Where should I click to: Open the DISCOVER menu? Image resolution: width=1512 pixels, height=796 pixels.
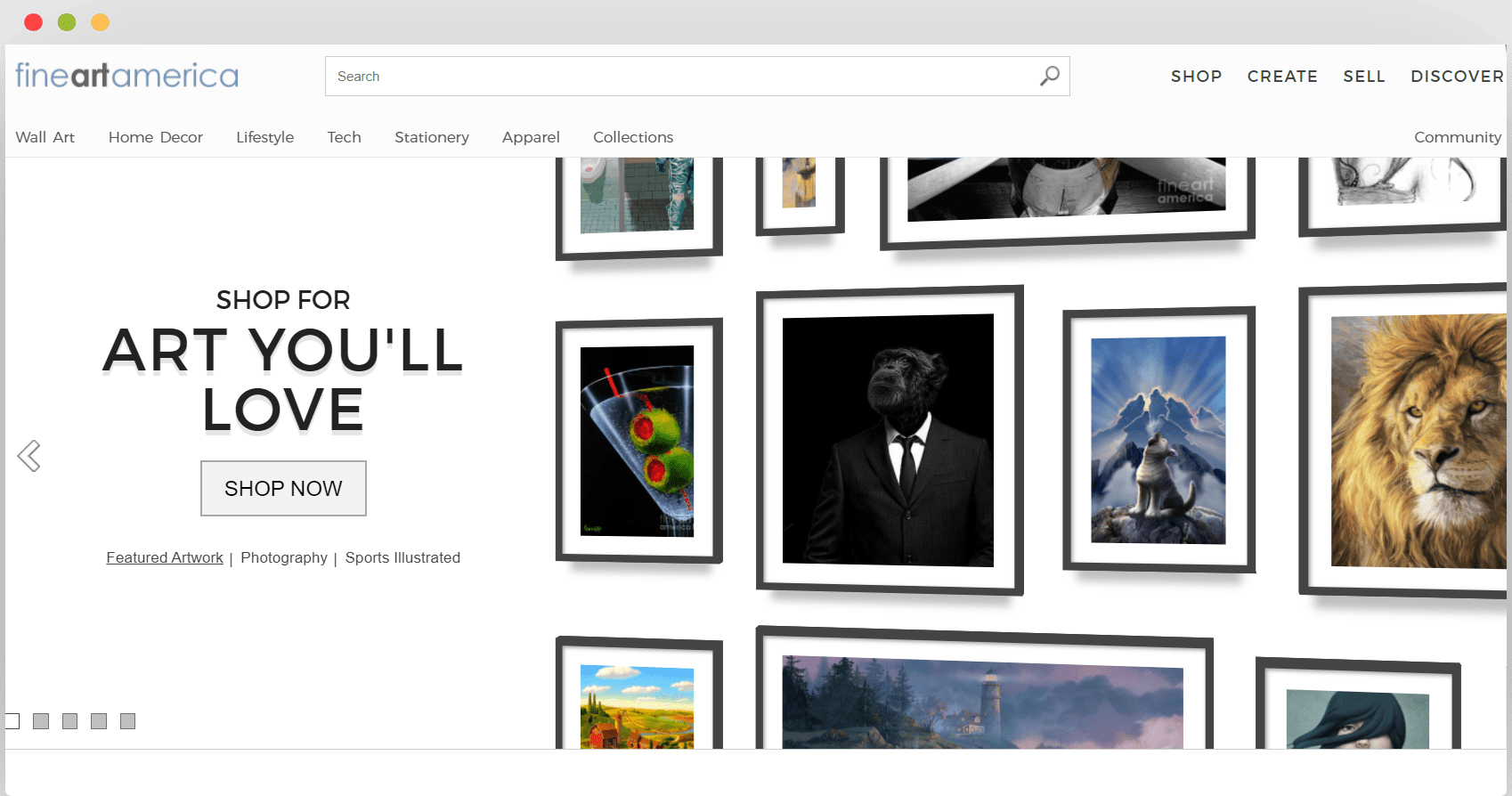[1457, 77]
